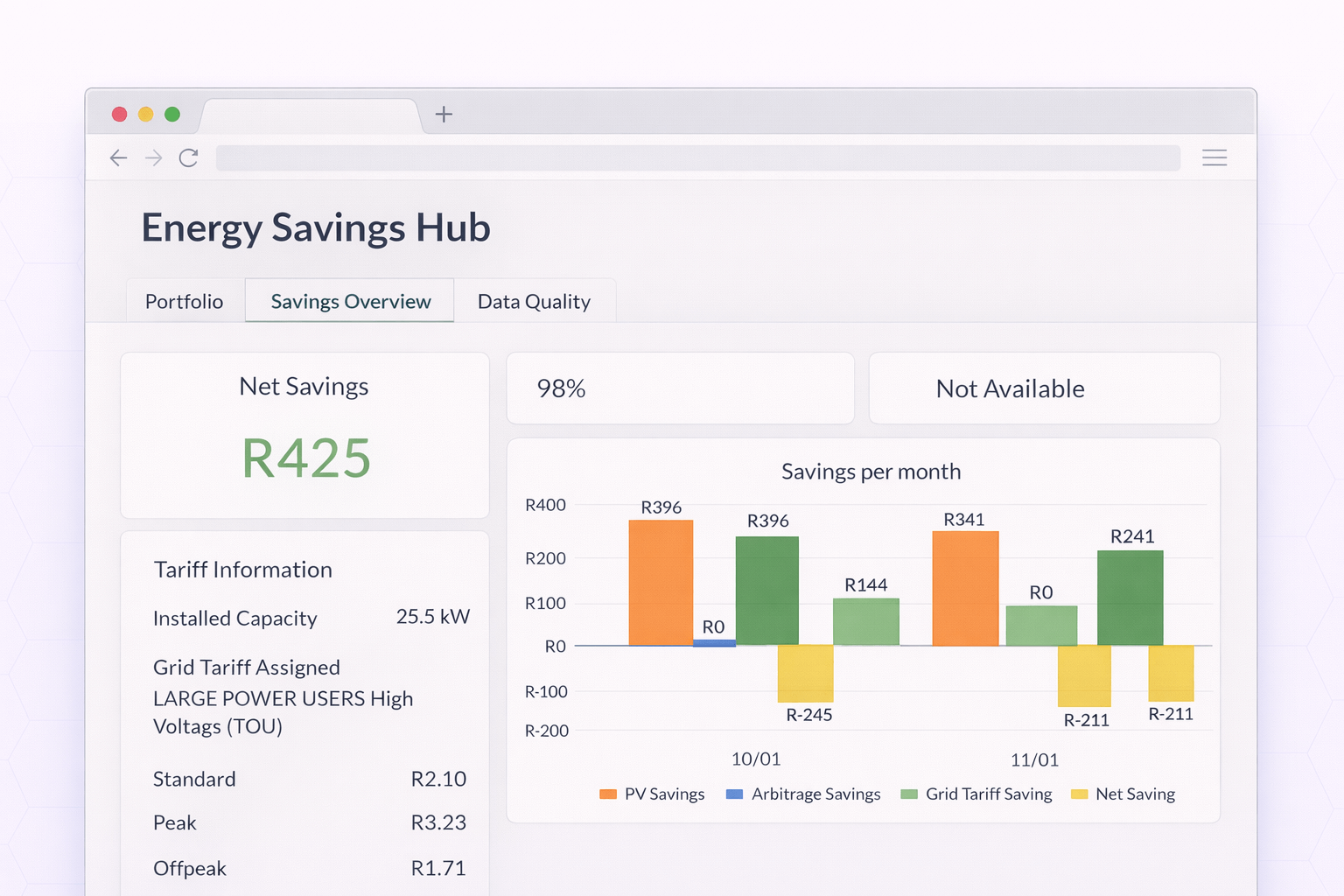Click the R425 Net Savings value
This screenshot has width=1344, height=896.
pyautogui.click(x=306, y=458)
